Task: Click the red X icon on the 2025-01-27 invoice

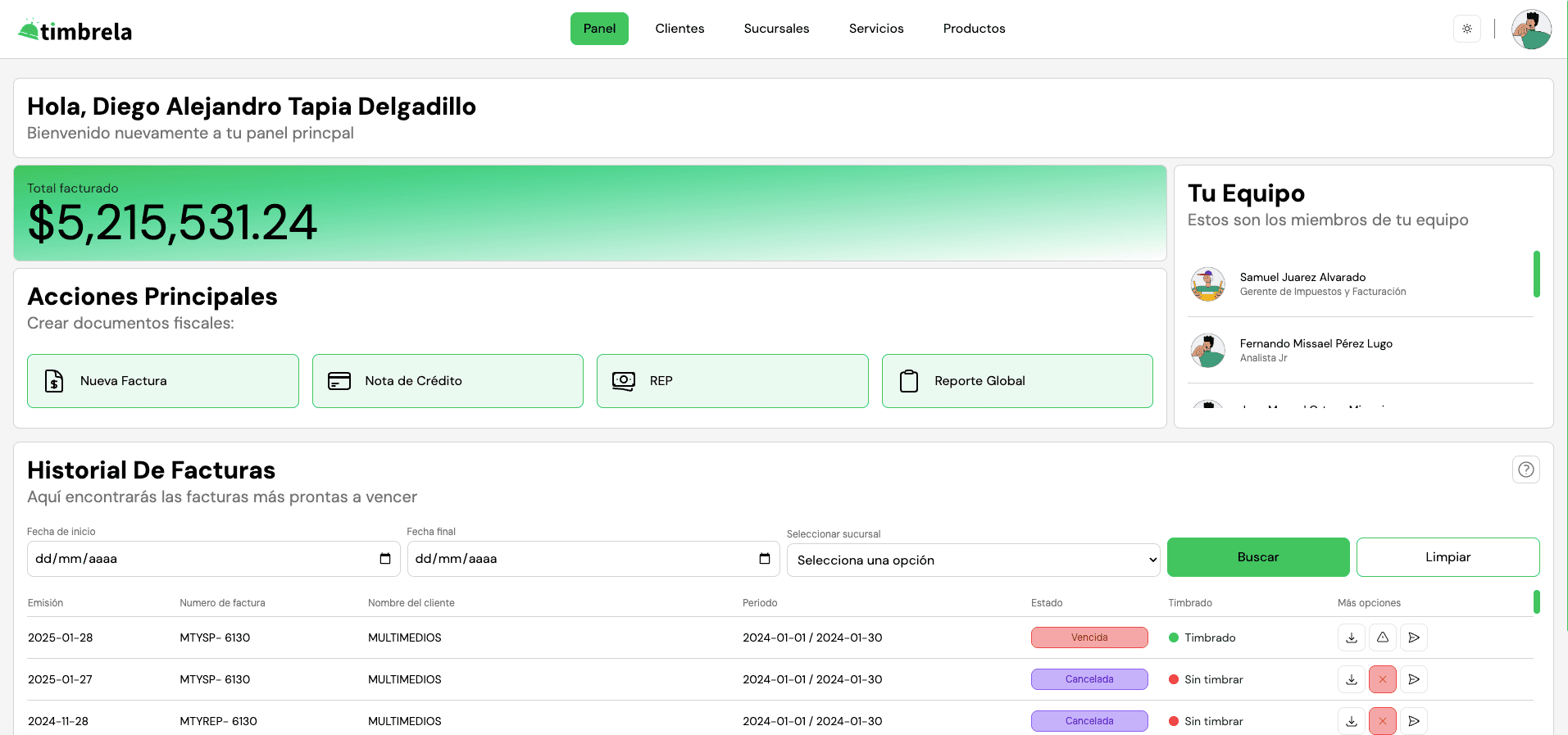Action: pos(1382,679)
